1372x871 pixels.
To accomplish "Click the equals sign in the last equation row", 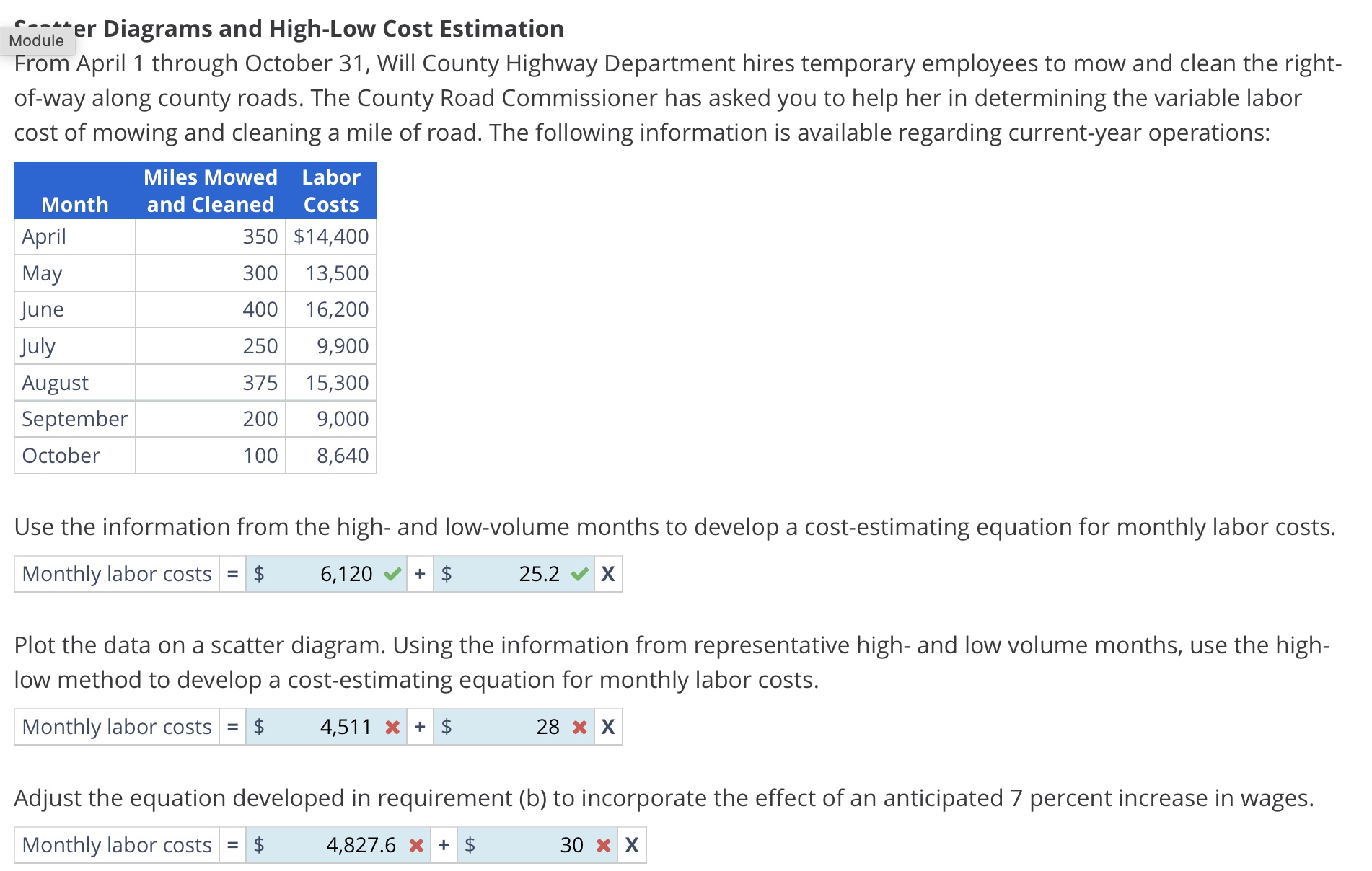I will tap(232, 844).
